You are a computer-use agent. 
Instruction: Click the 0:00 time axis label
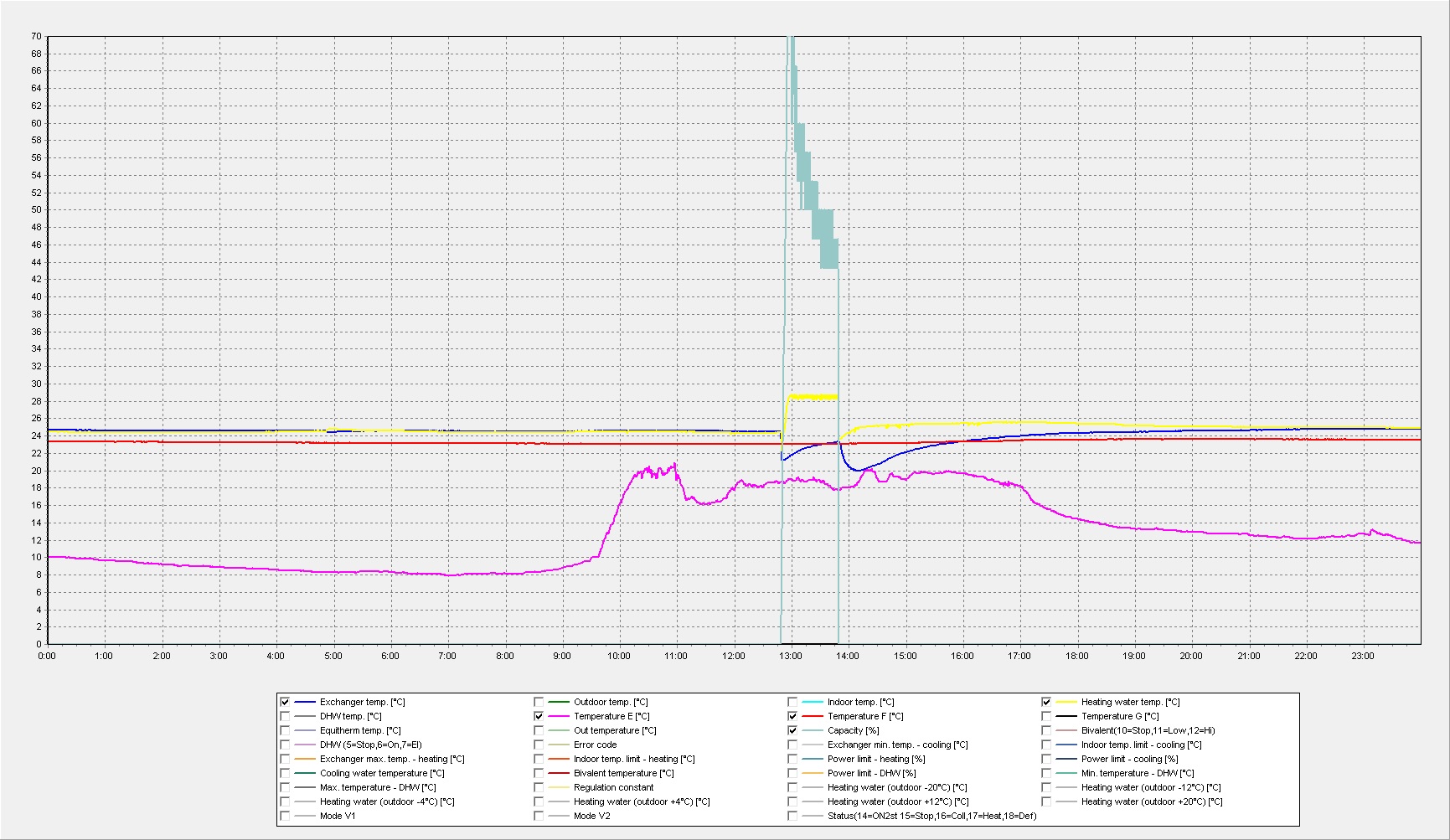click(47, 656)
